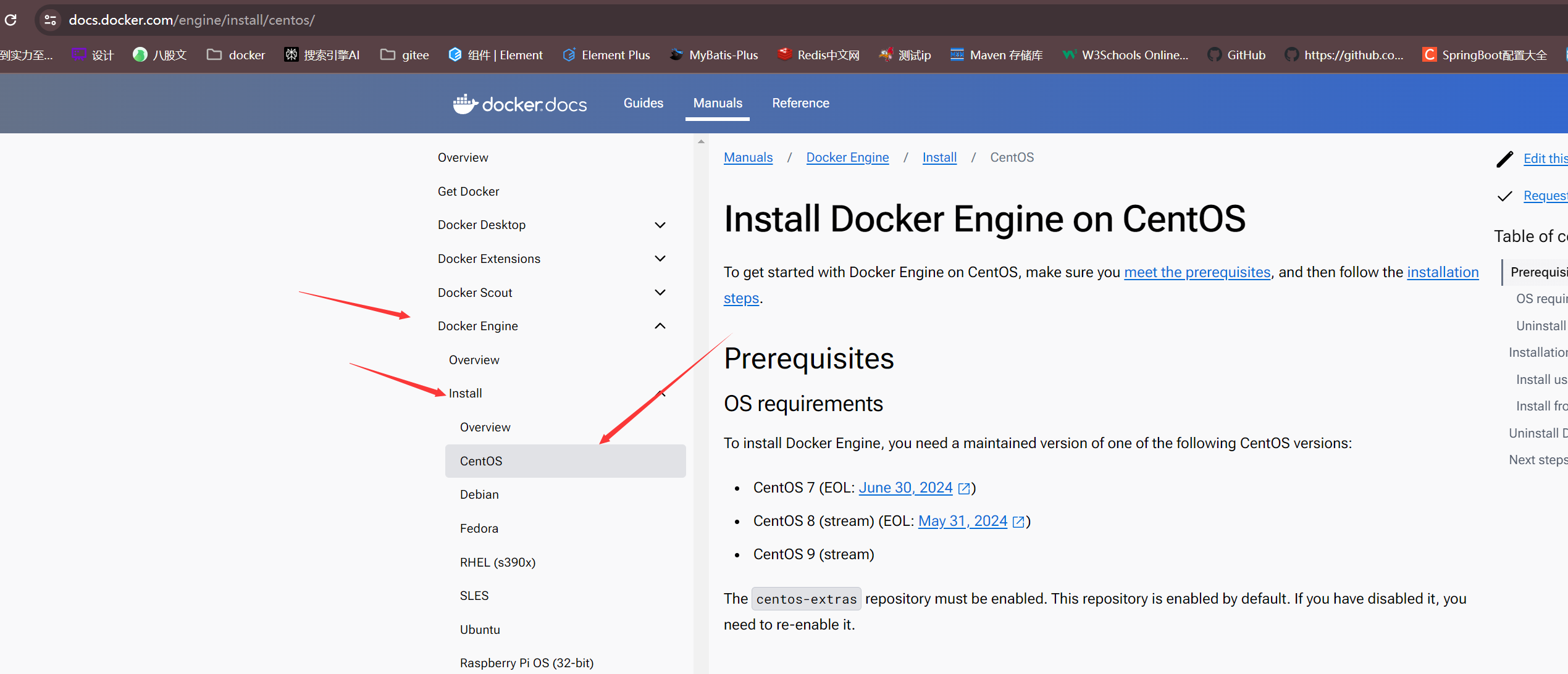Open the May 31, 2024 EOL link

click(963, 521)
